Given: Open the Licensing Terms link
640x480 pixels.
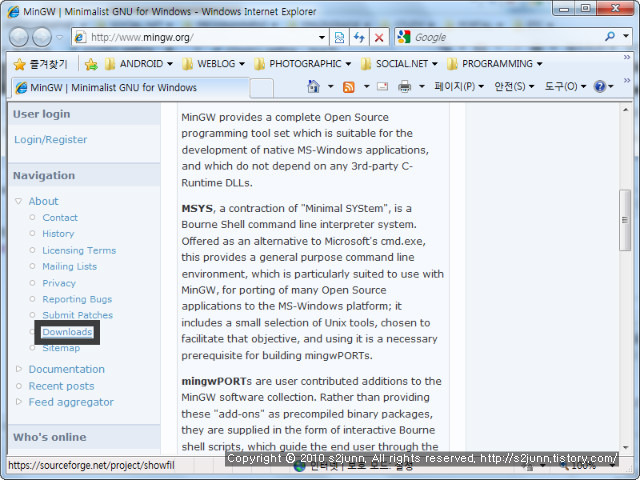Looking at the screenshot, I should click(79, 250).
